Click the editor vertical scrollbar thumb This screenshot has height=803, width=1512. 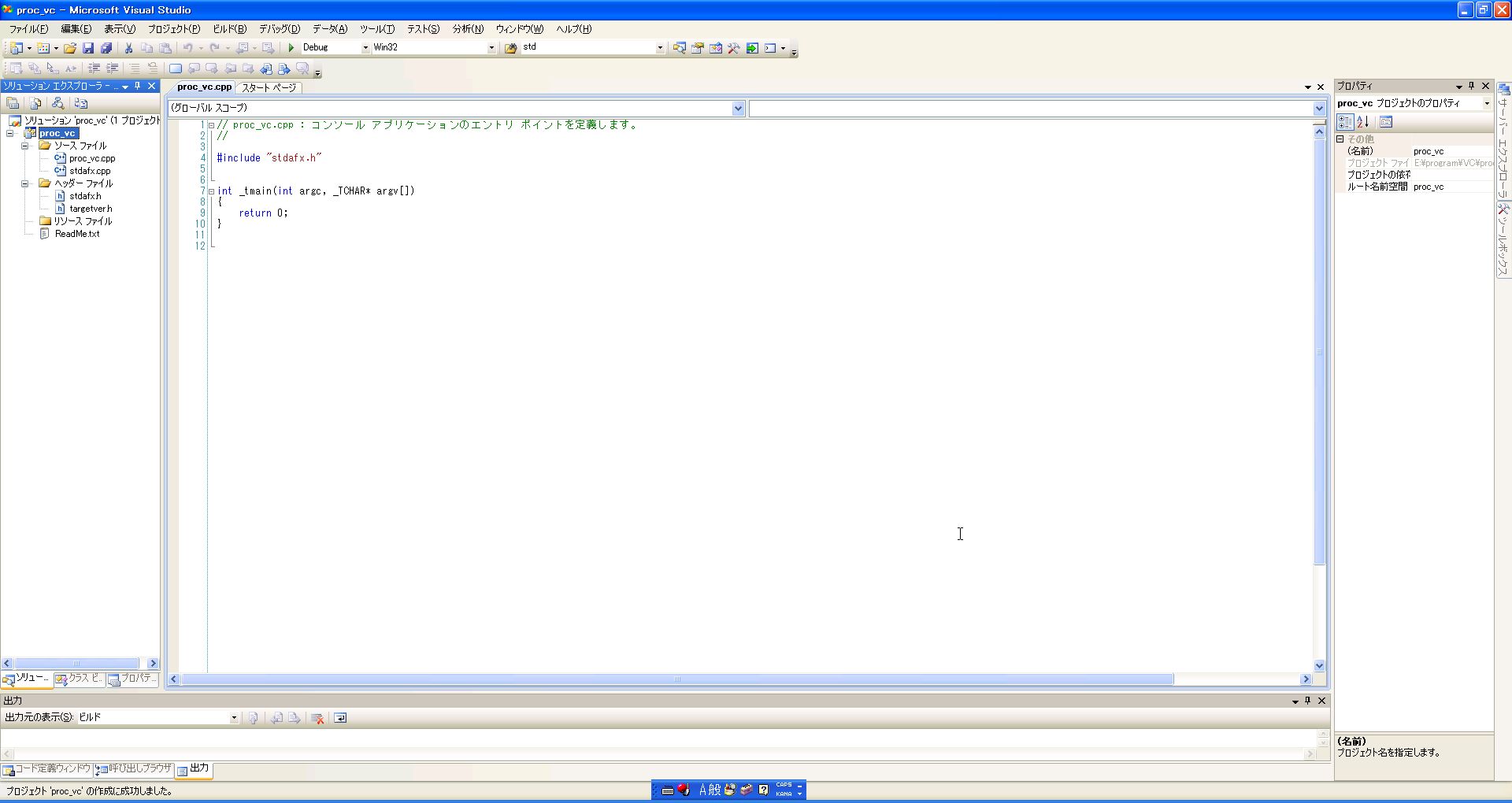(1320, 352)
